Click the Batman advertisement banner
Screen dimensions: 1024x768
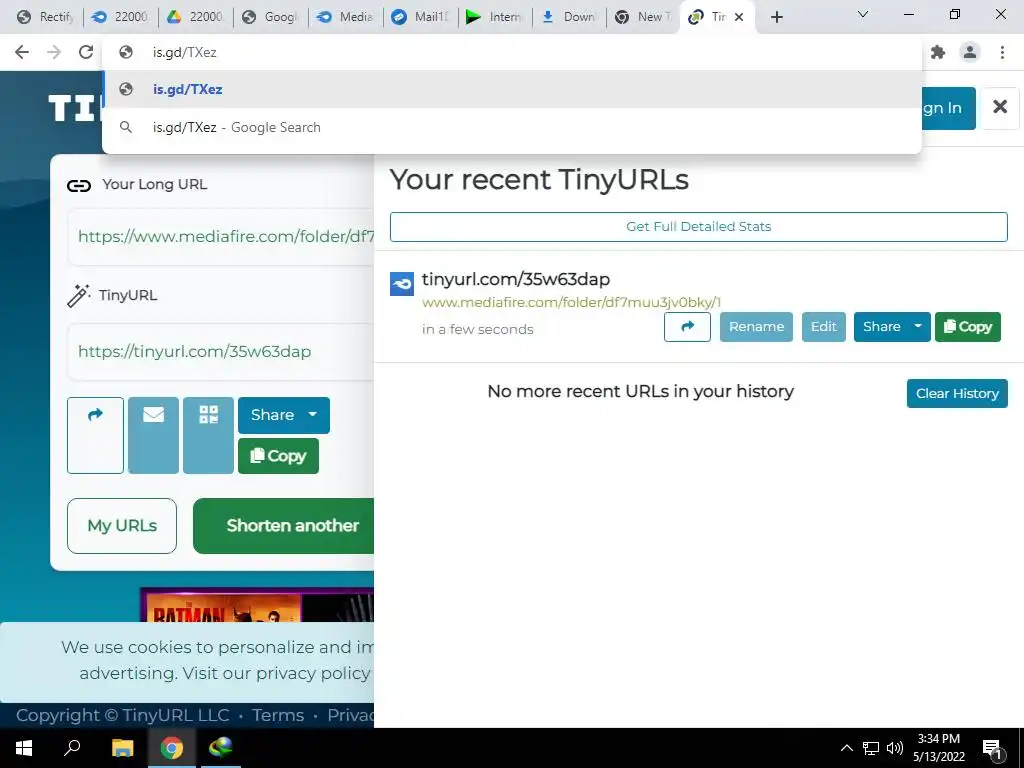point(257,605)
